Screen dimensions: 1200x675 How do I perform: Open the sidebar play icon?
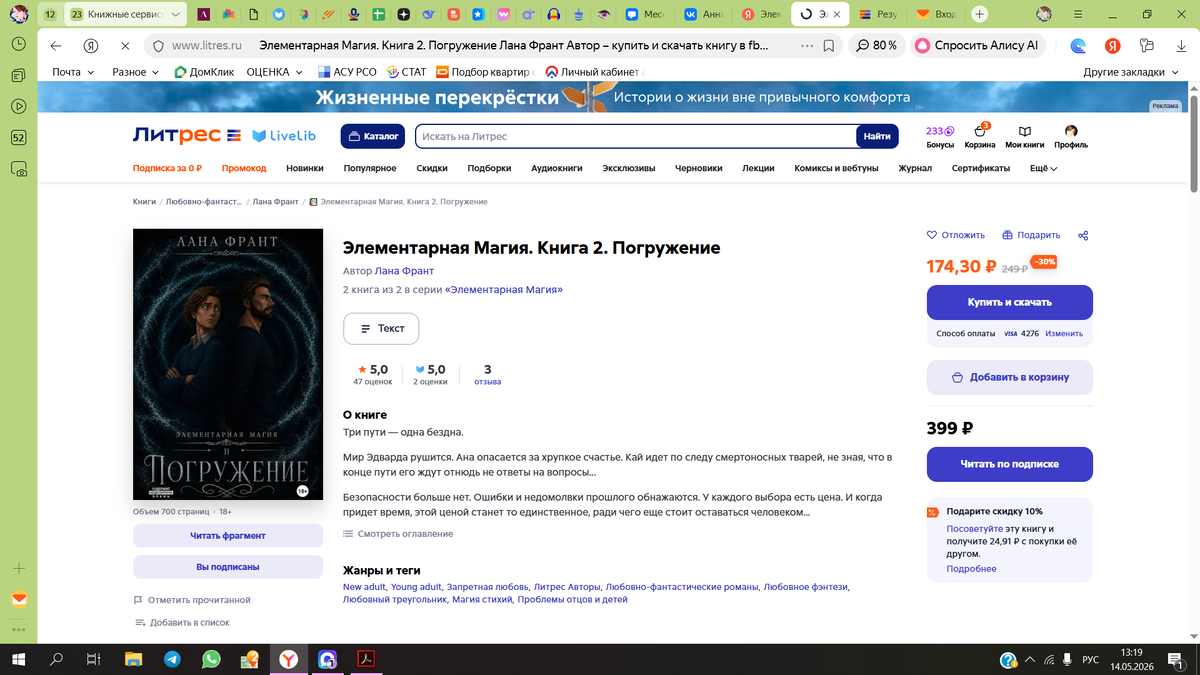click(19, 107)
